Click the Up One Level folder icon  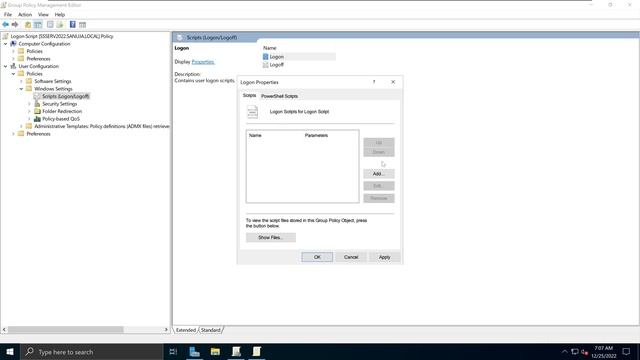(x=28, y=24)
